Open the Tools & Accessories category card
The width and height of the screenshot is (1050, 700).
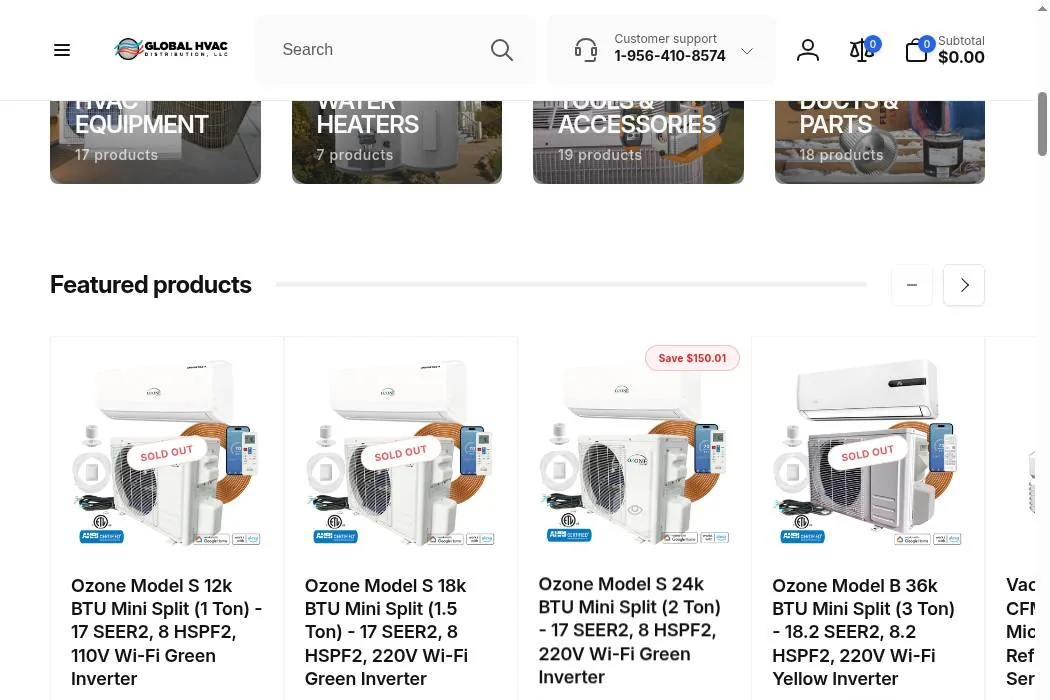coord(638,142)
